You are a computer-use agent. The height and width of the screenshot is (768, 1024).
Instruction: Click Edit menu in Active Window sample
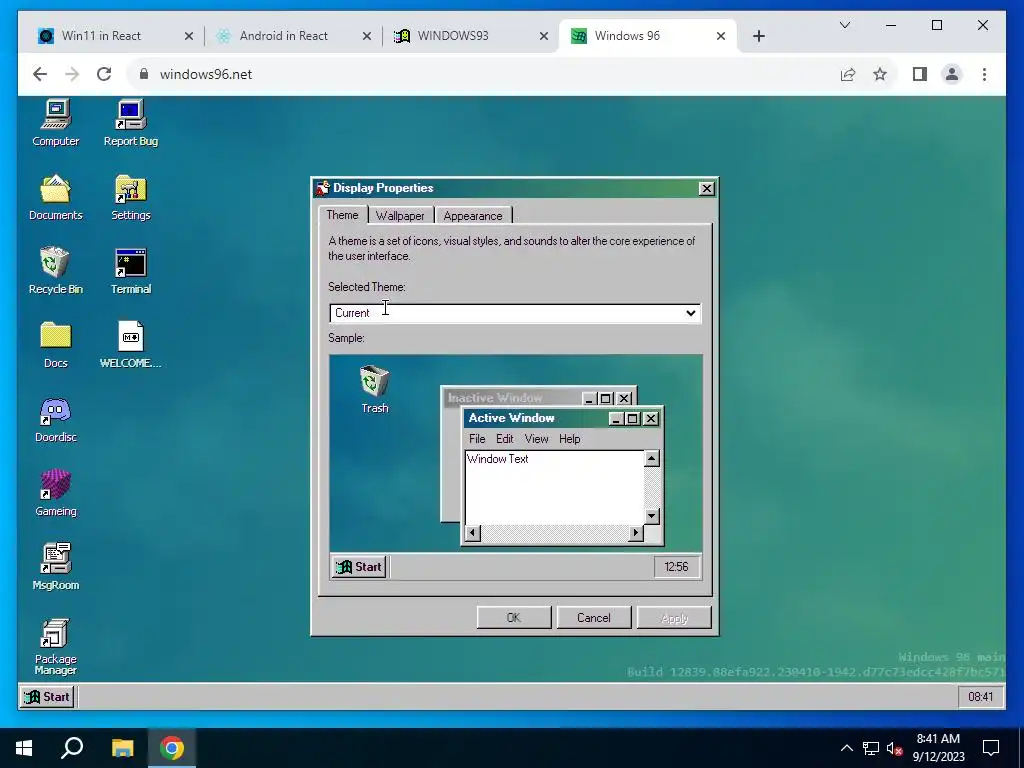[504, 439]
